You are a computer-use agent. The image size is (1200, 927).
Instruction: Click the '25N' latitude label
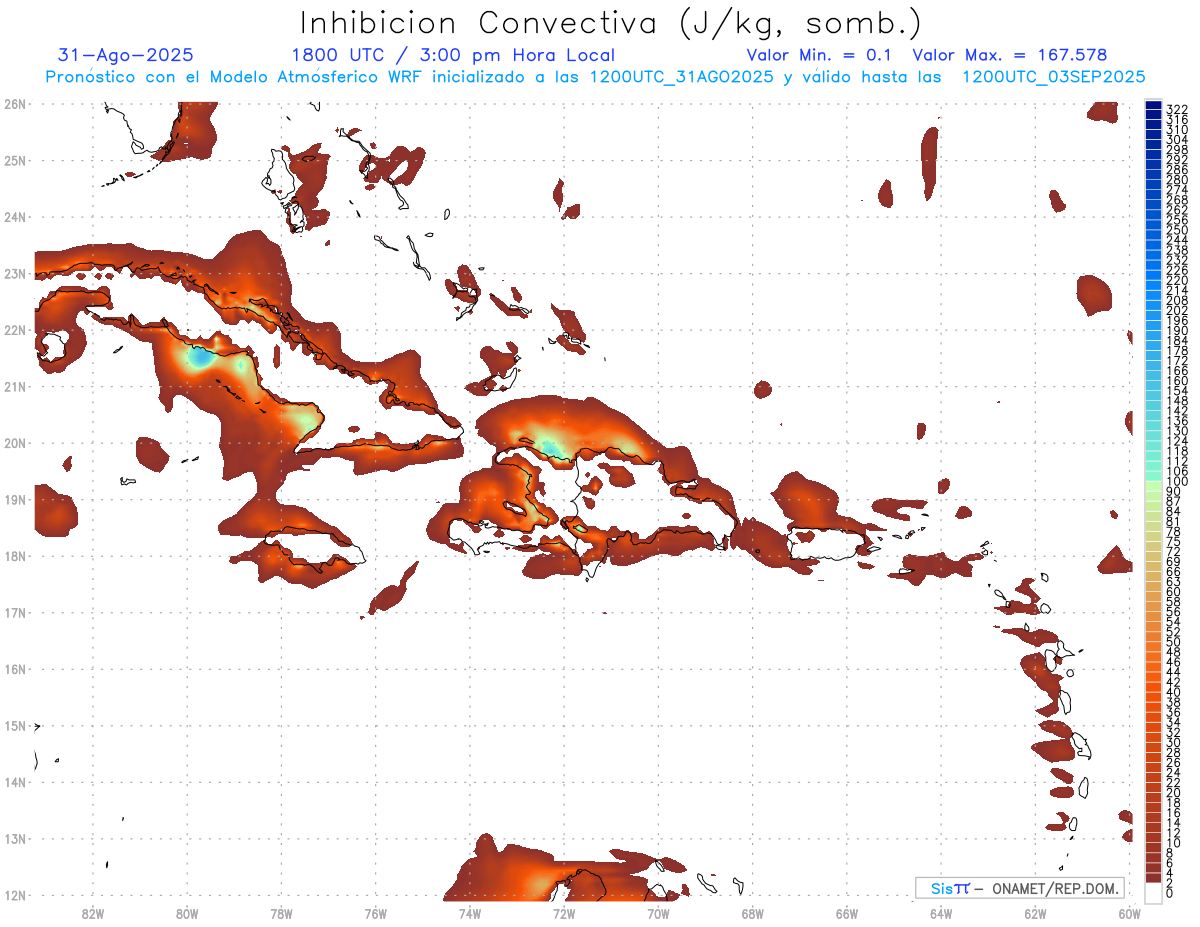[14, 160]
